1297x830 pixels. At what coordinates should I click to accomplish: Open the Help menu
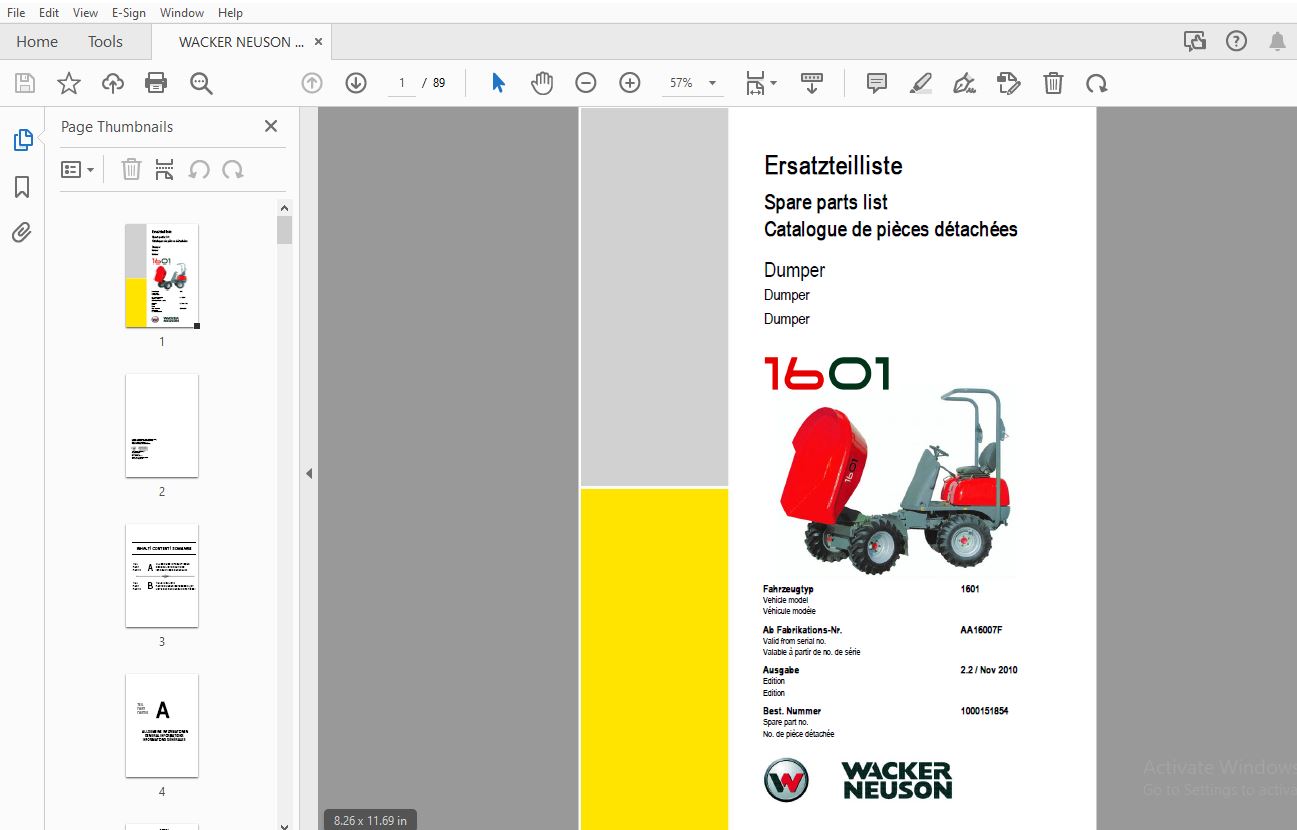(230, 12)
